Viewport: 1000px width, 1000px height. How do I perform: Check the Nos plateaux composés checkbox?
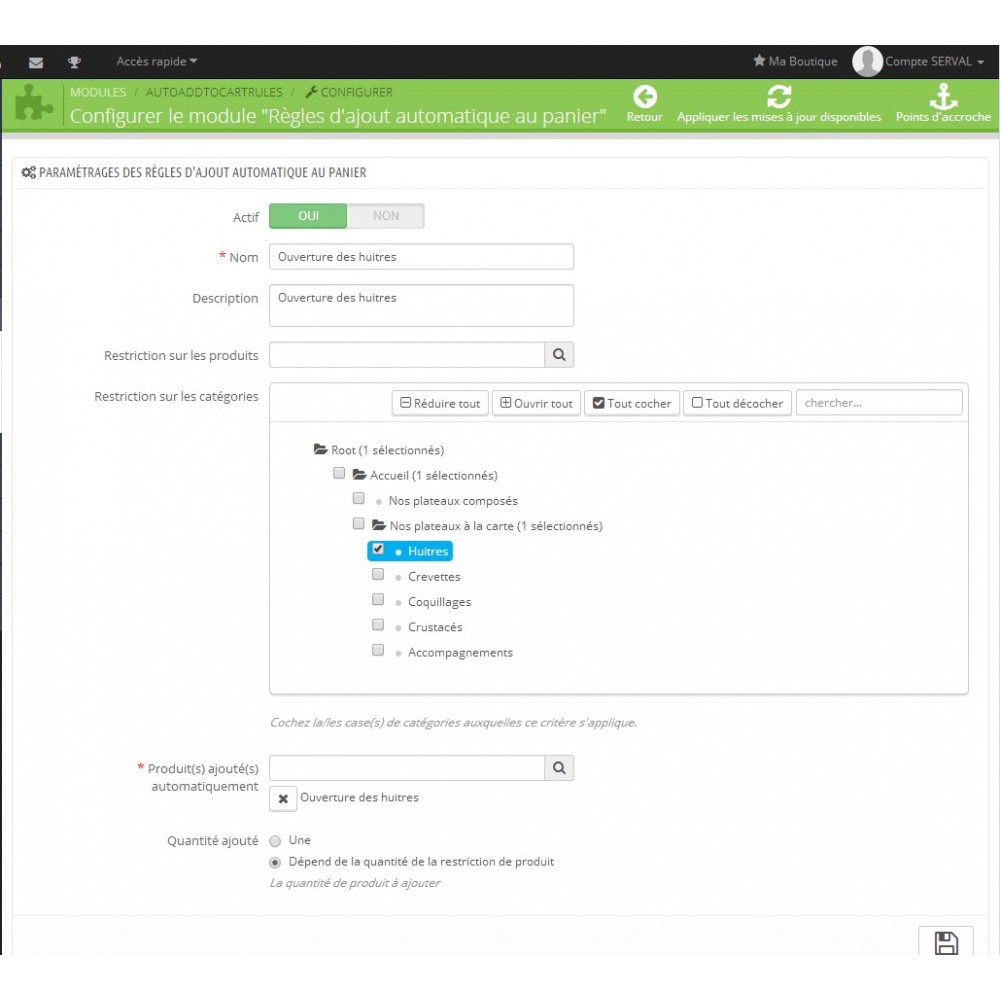tap(358, 498)
